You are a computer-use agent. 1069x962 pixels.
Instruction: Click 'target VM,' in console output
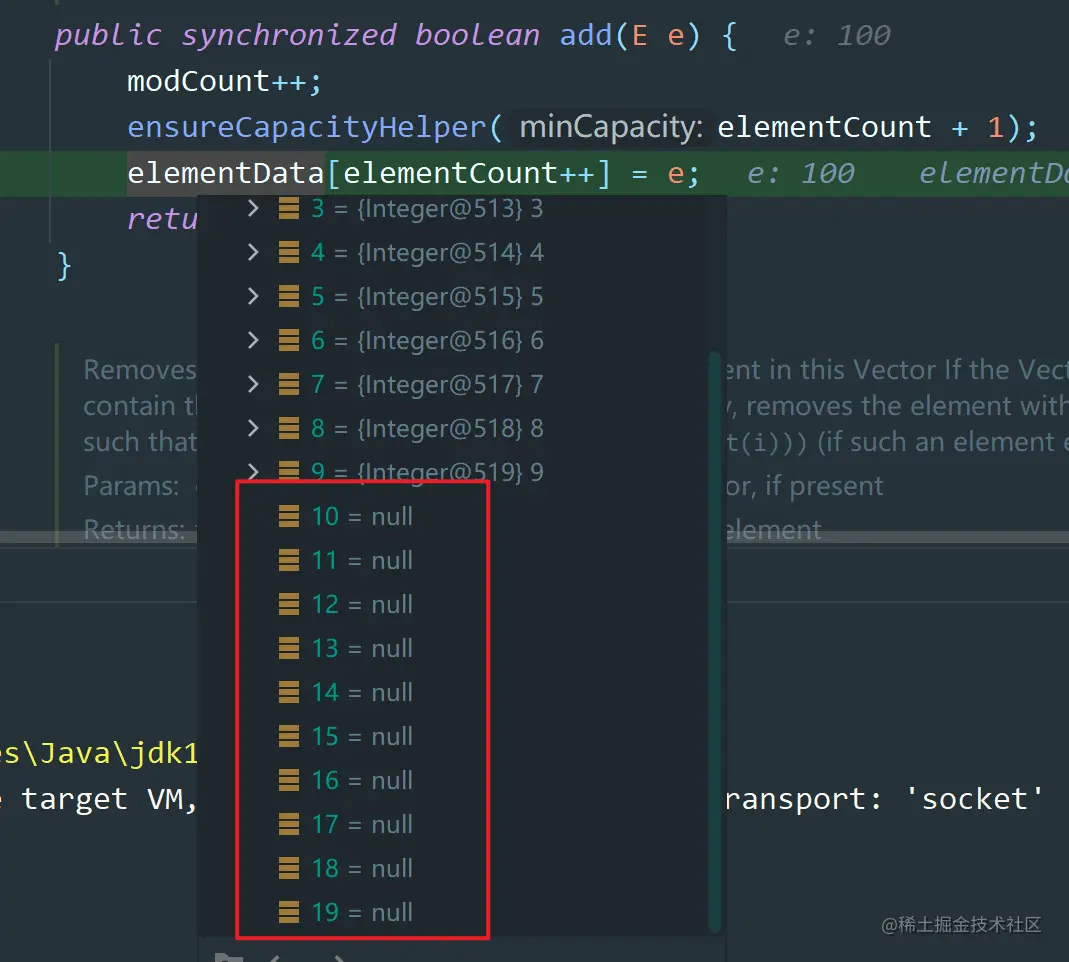pos(109,798)
